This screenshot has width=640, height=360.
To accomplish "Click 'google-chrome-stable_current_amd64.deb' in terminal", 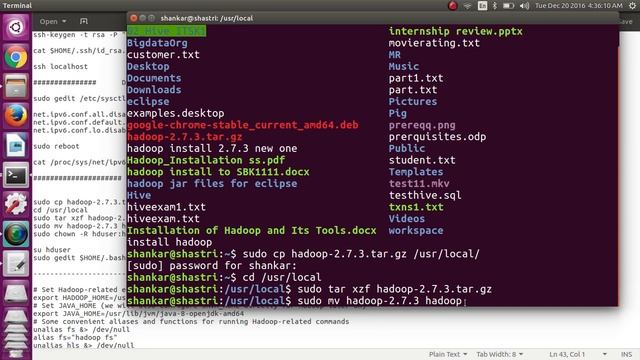I will point(242,125).
